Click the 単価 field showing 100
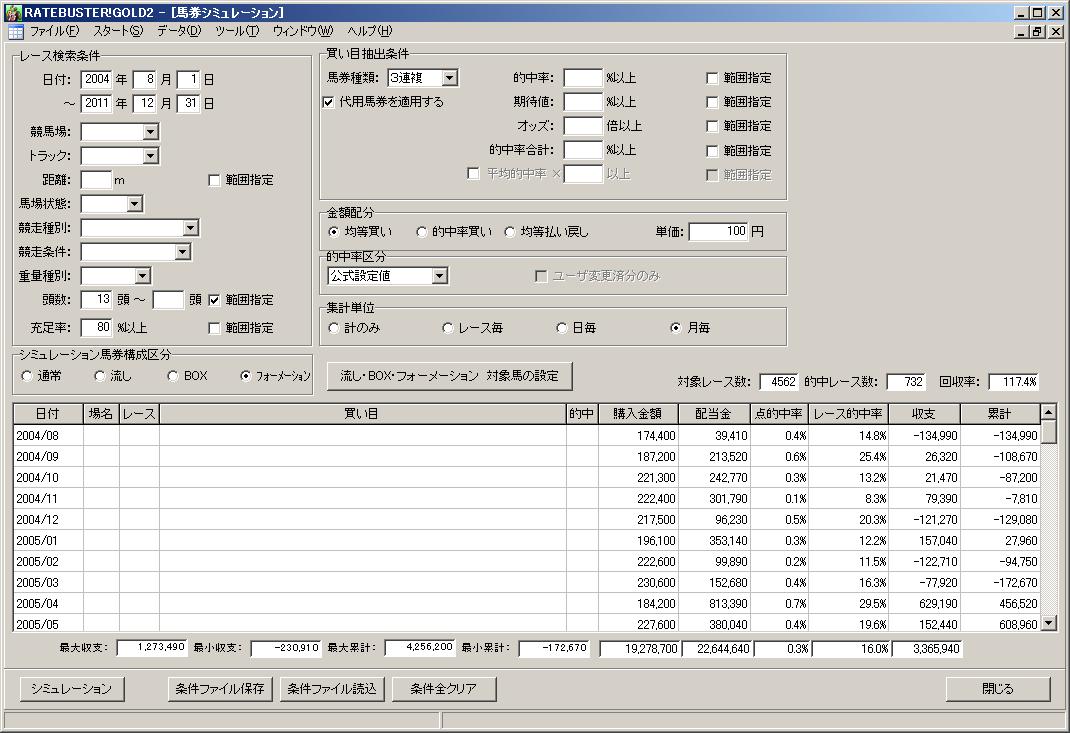The image size is (1070, 733). pyautogui.click(x=719, y=232)
